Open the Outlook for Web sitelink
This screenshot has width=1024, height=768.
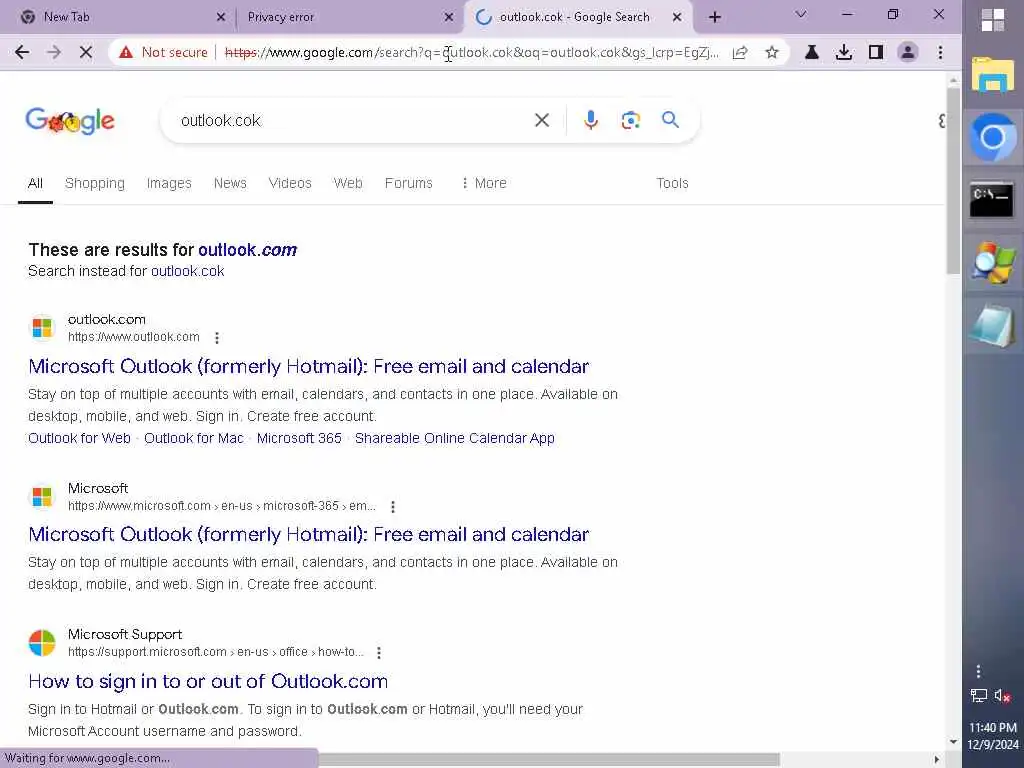coord(80,438)
